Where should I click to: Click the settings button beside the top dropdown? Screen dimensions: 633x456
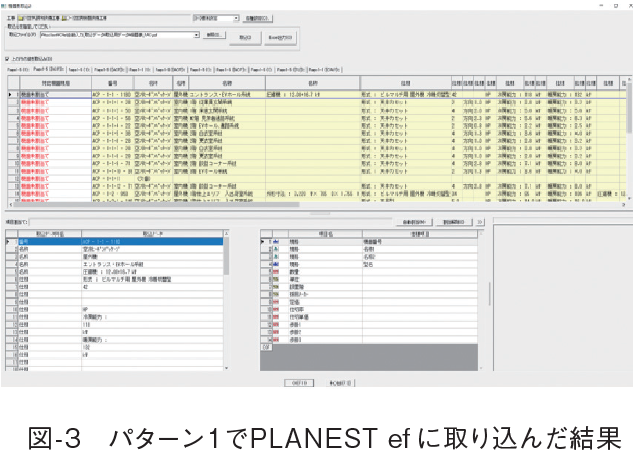pos(258,18)
